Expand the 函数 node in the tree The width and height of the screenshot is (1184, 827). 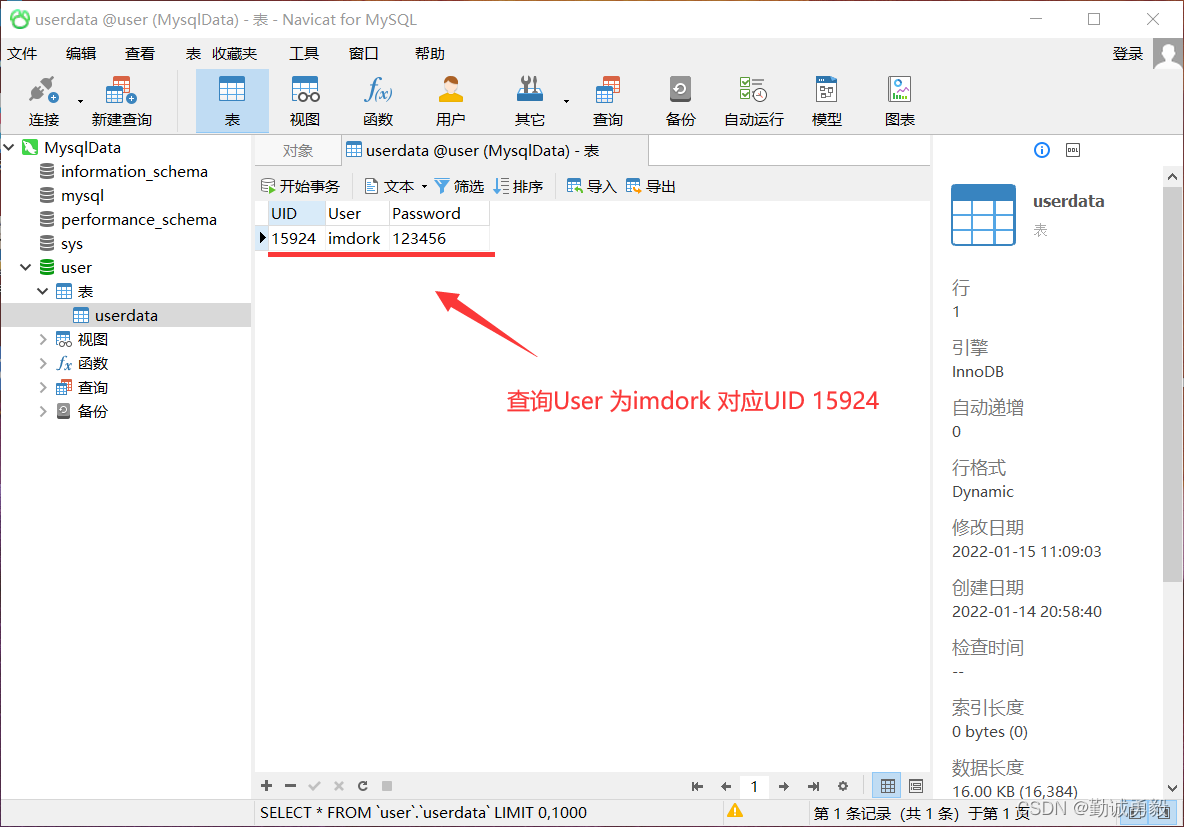tap(43, 363)
